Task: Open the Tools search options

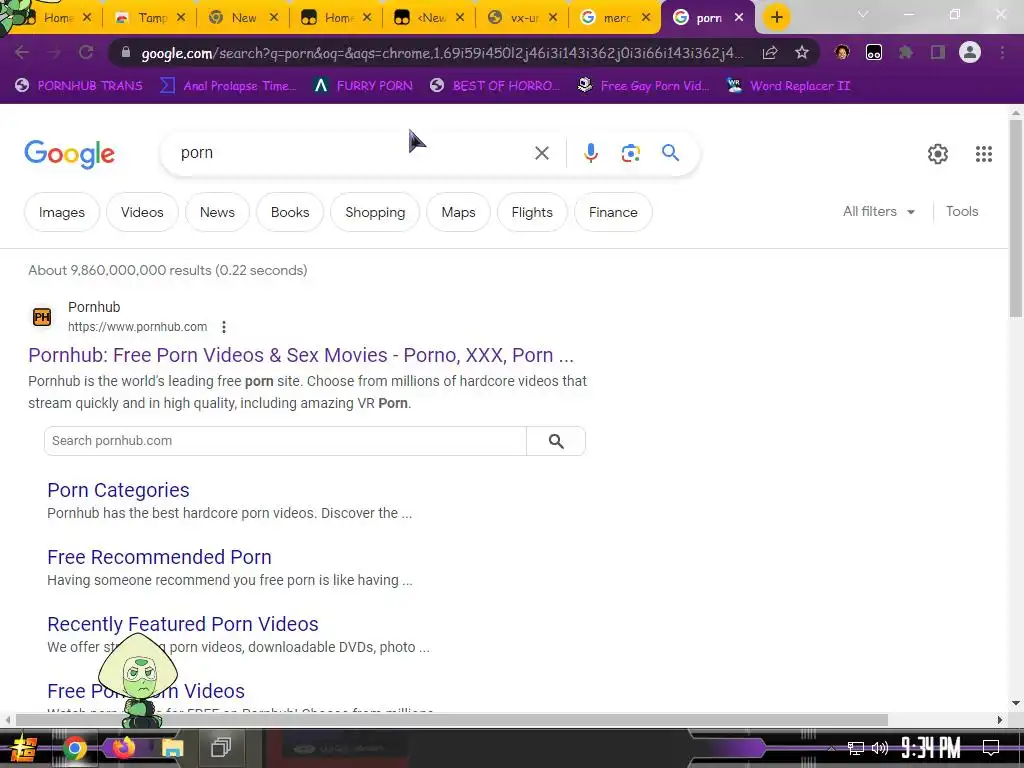Action: coord(961,212)
